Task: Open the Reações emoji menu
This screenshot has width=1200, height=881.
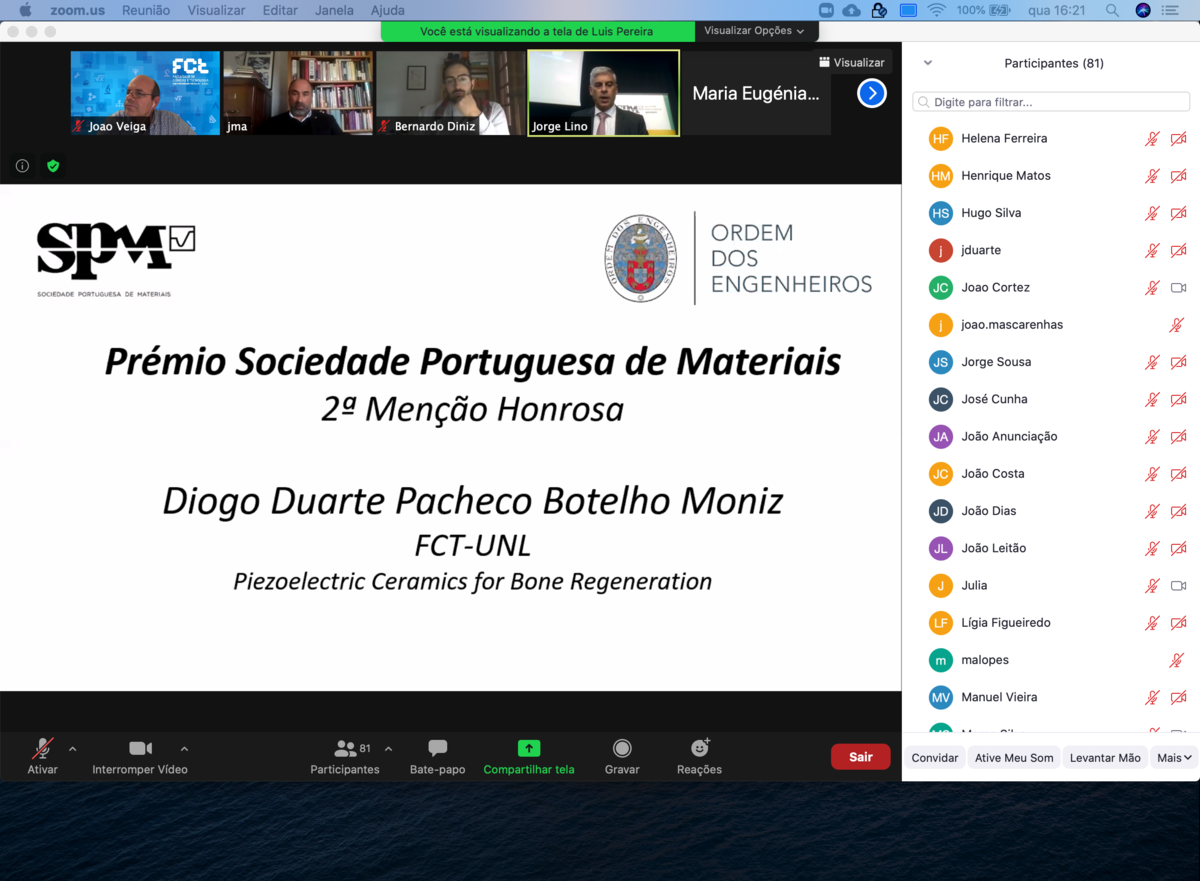Action: click(699, 757)
